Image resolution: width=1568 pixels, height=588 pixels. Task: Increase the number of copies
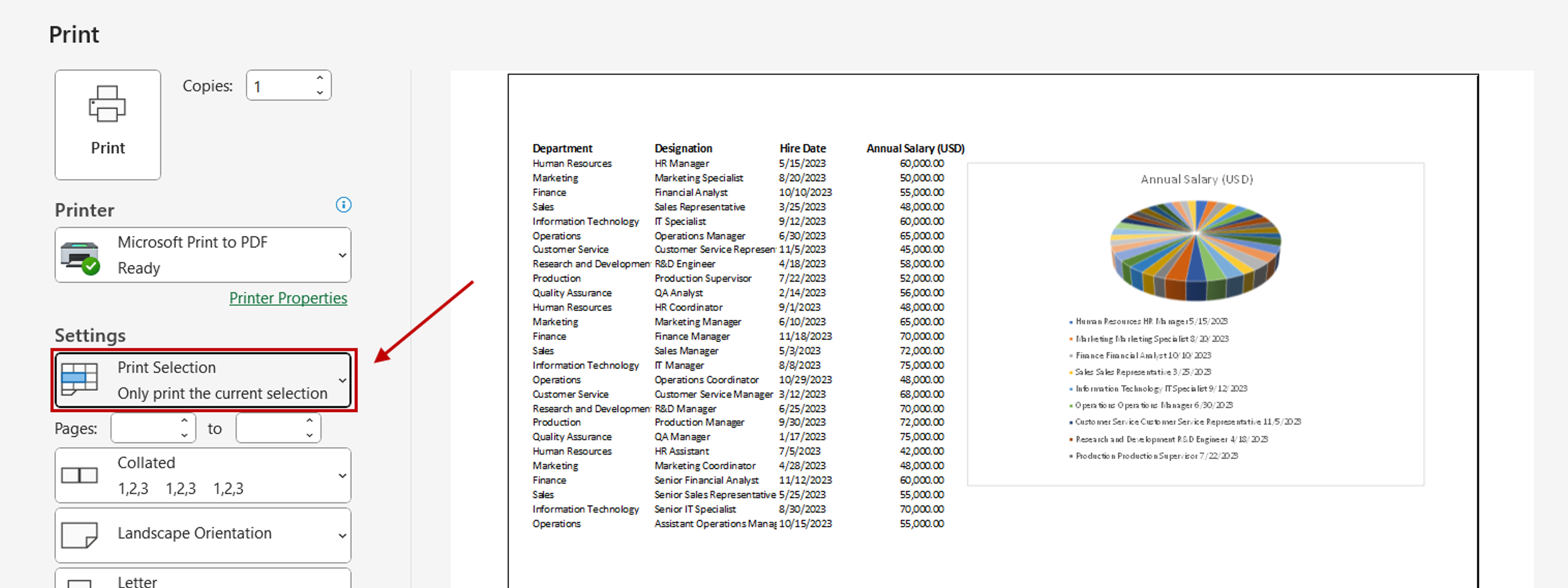(x=320, y=78)
